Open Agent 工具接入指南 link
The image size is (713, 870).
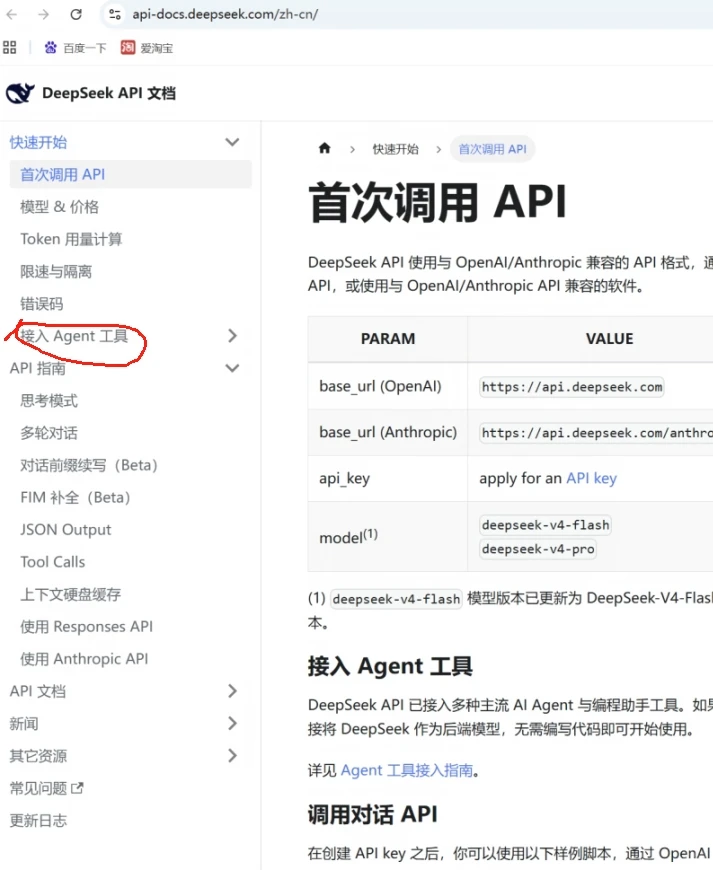(407, 770)
